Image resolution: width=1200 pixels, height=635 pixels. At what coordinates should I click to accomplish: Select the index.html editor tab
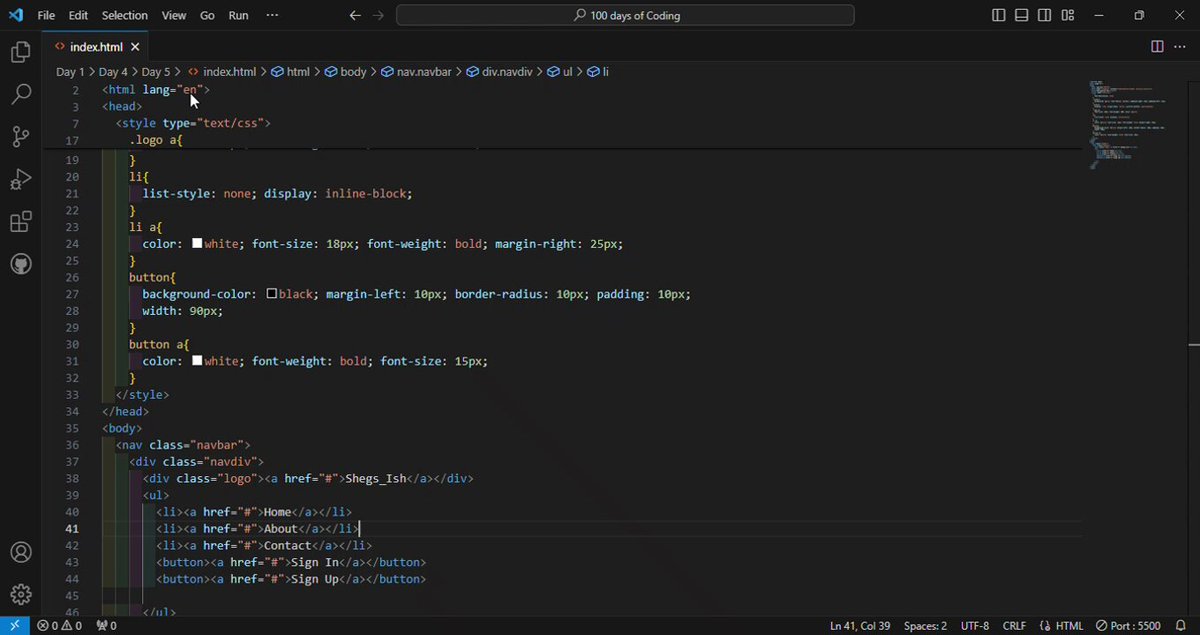[95, 47]
